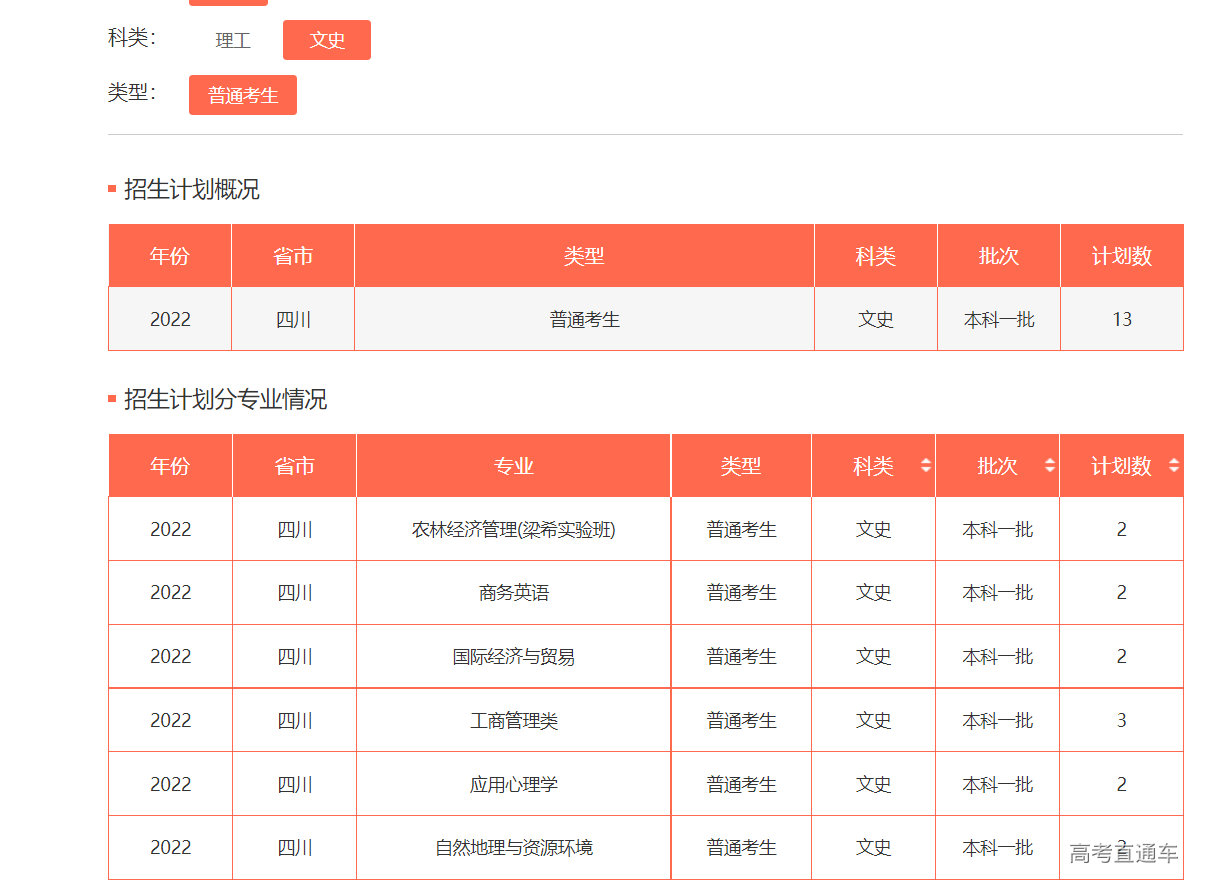Select the 理工 category button
The height and width of the screenshot is (893, 1207).
click(x=231, y=40)
